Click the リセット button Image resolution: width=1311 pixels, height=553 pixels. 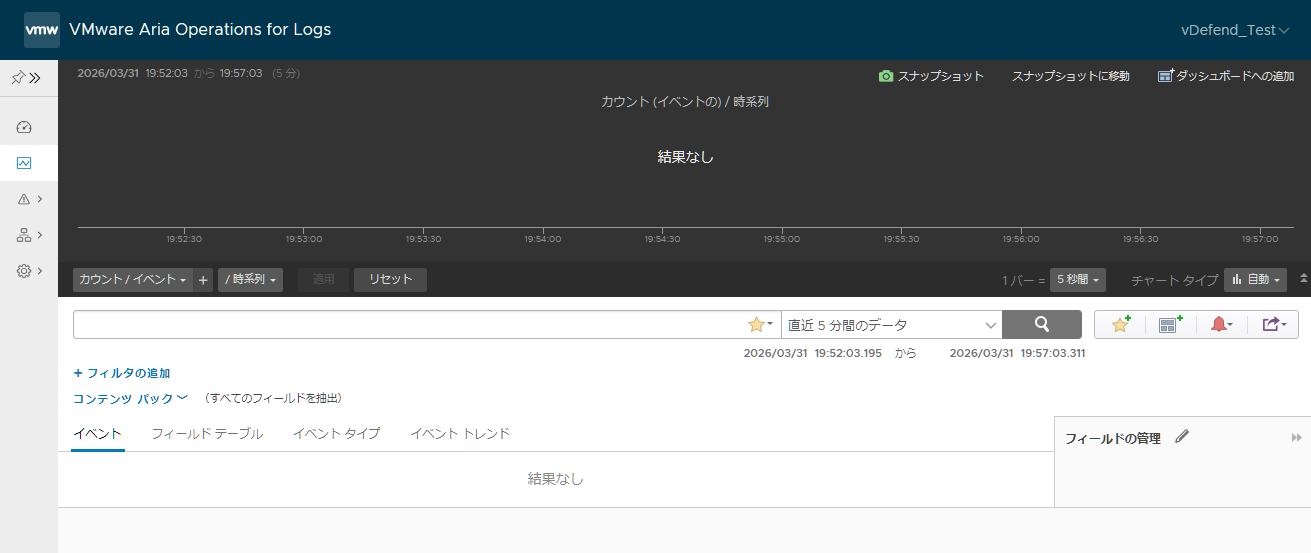tap(390, 280)
